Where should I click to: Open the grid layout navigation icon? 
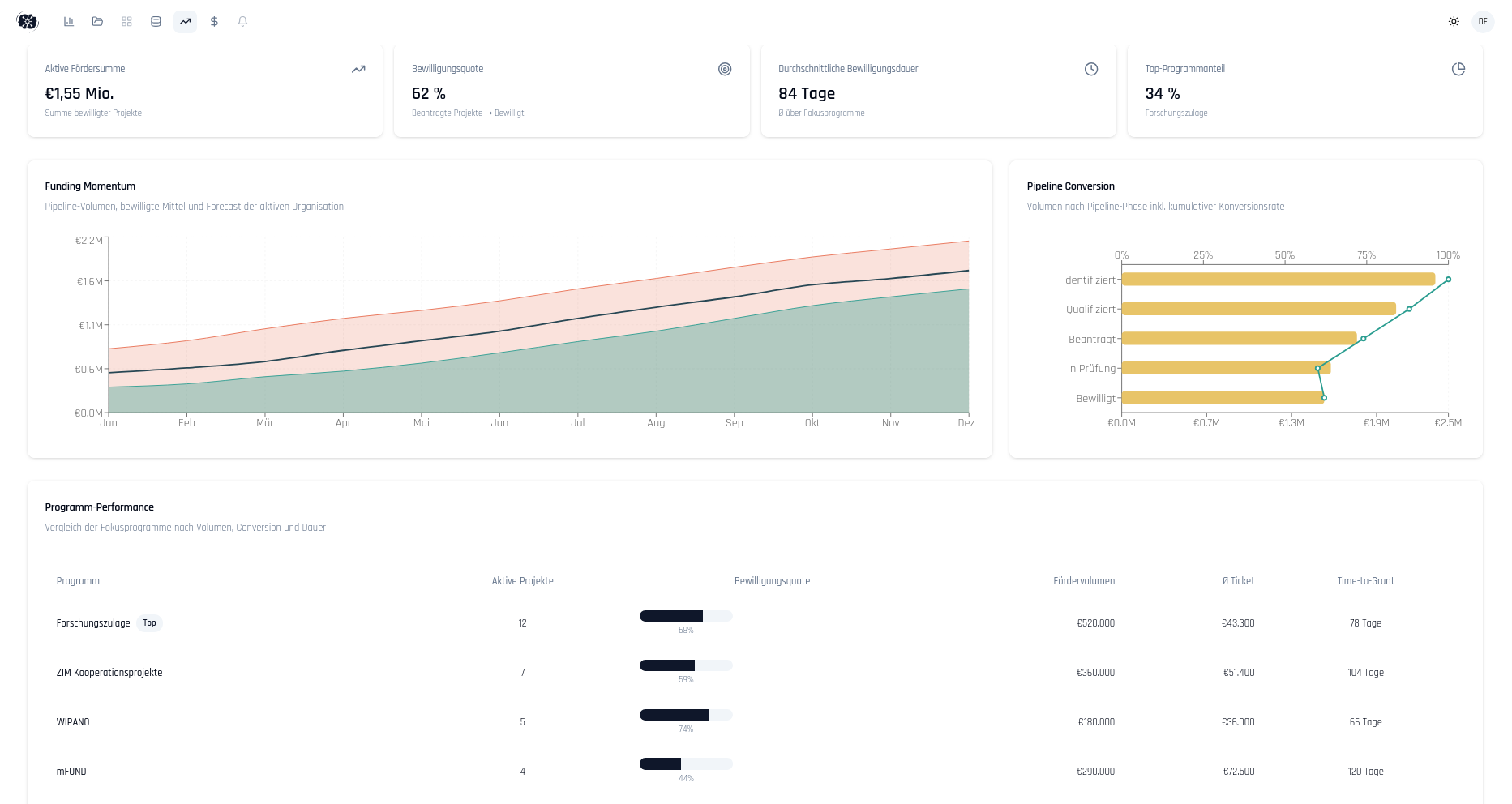click(126, 22)
